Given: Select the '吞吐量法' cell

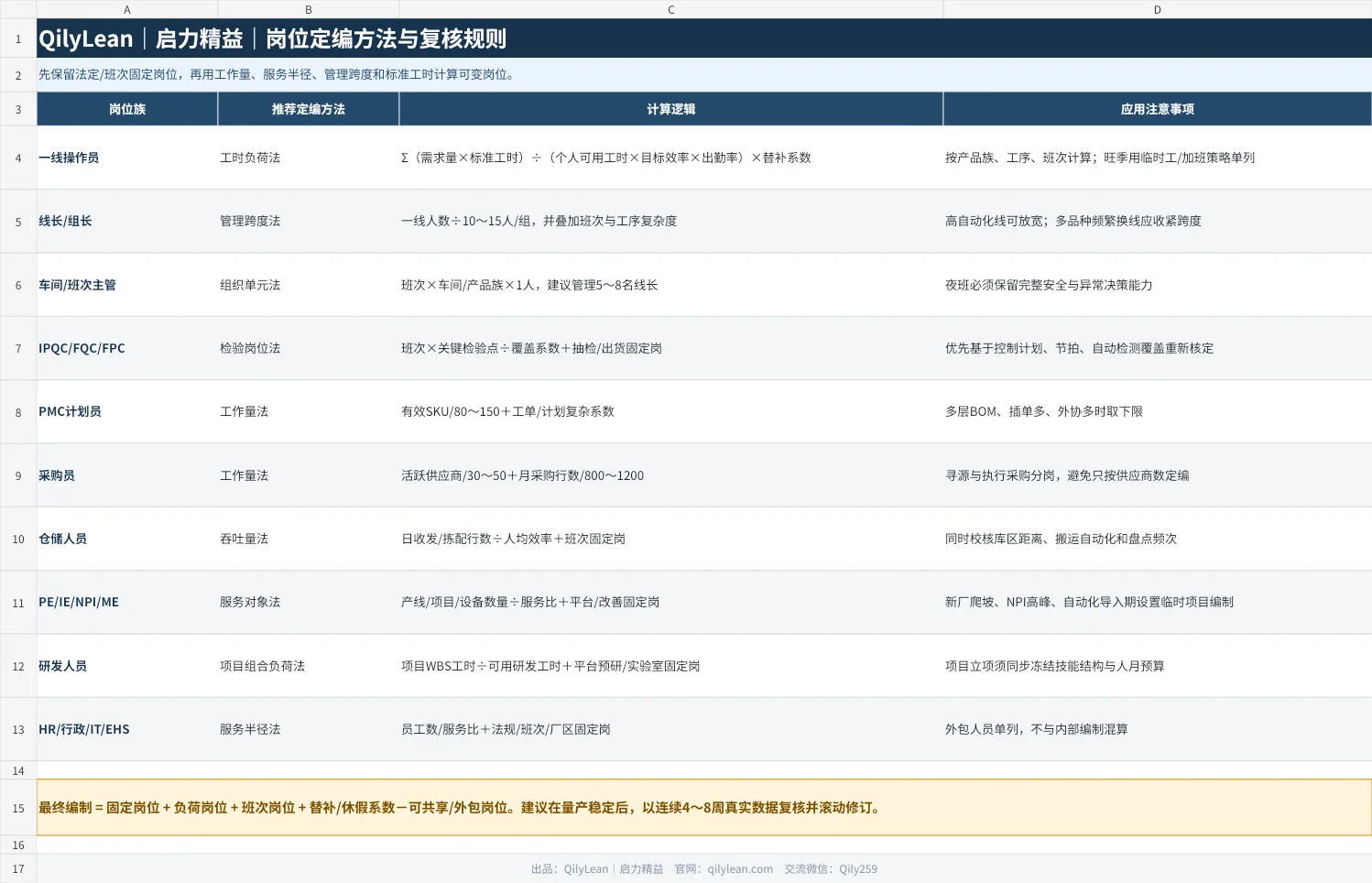Looking at the screenshot, I should tap(309, 539).
